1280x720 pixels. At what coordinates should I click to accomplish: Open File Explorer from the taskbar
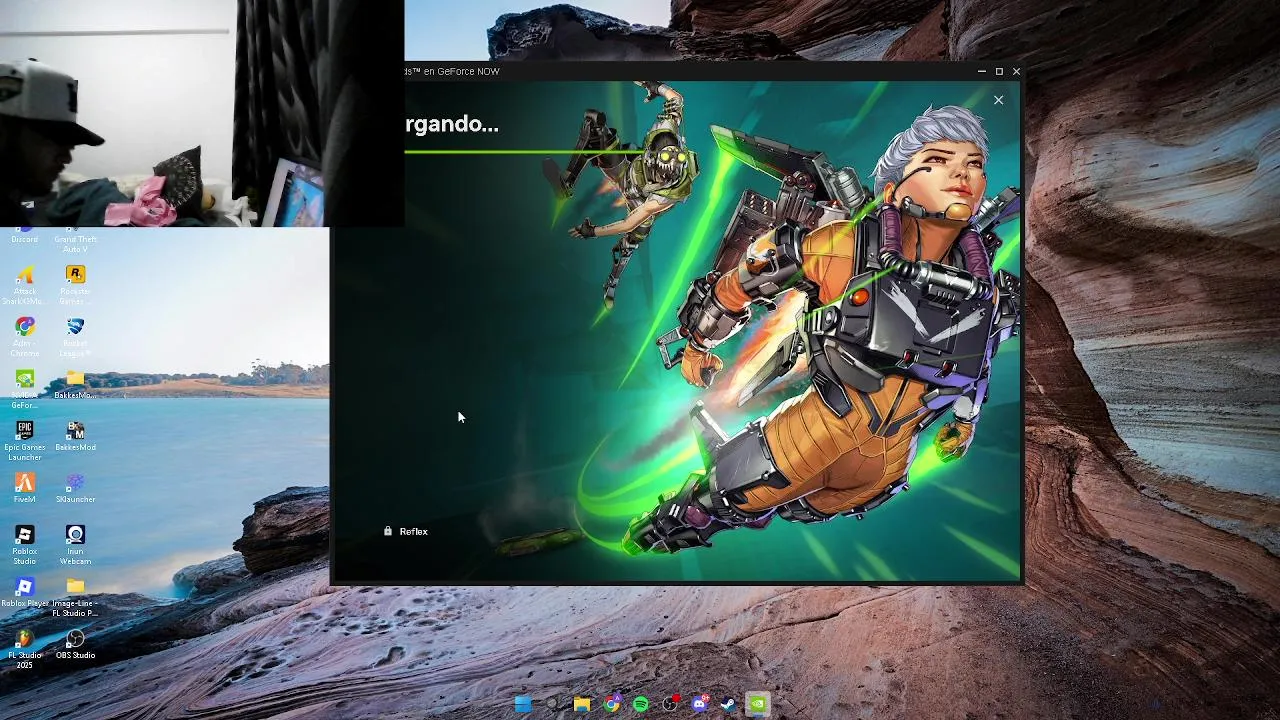coord(582,704)
